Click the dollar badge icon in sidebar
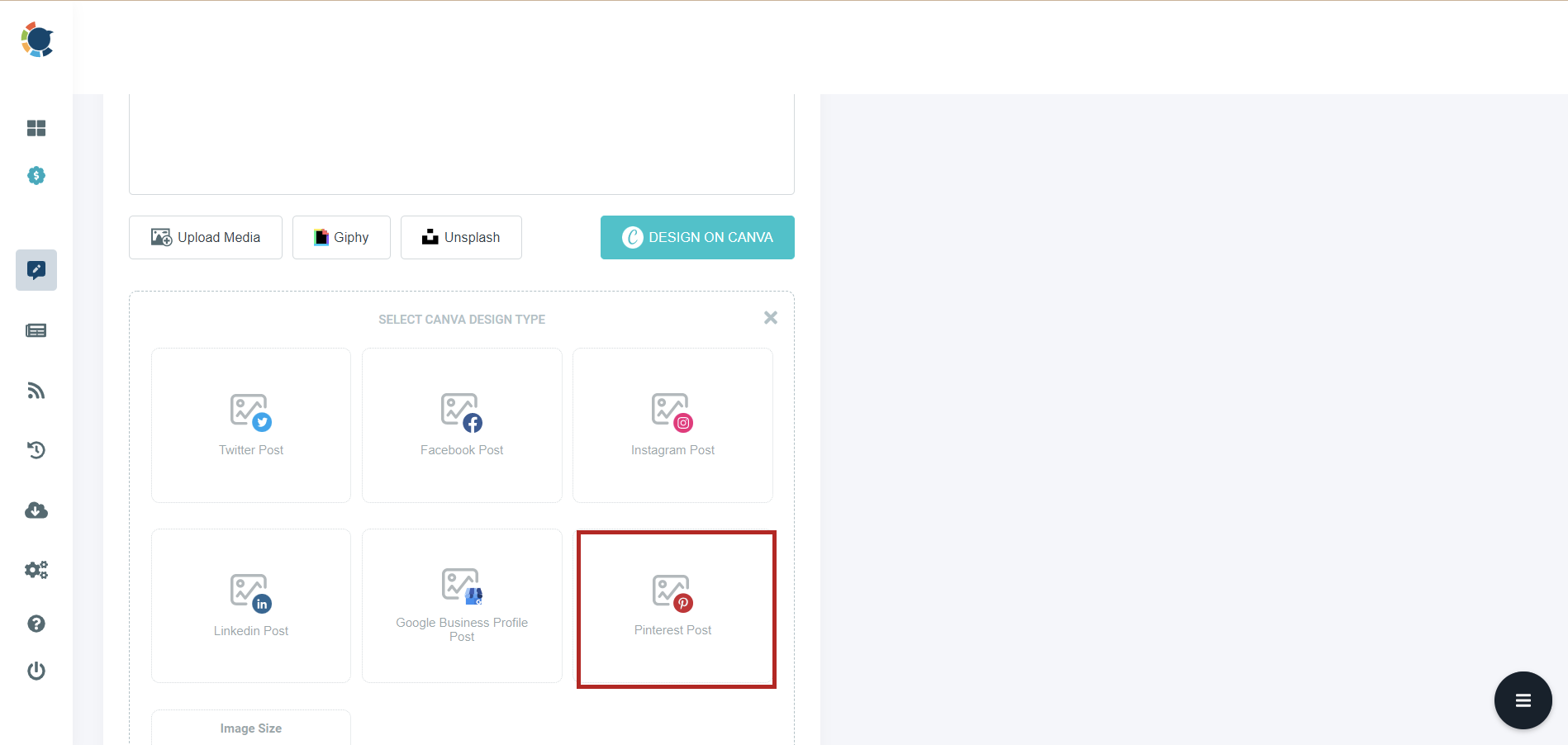This screenshot has width=1568, height=745. (36, 176)
